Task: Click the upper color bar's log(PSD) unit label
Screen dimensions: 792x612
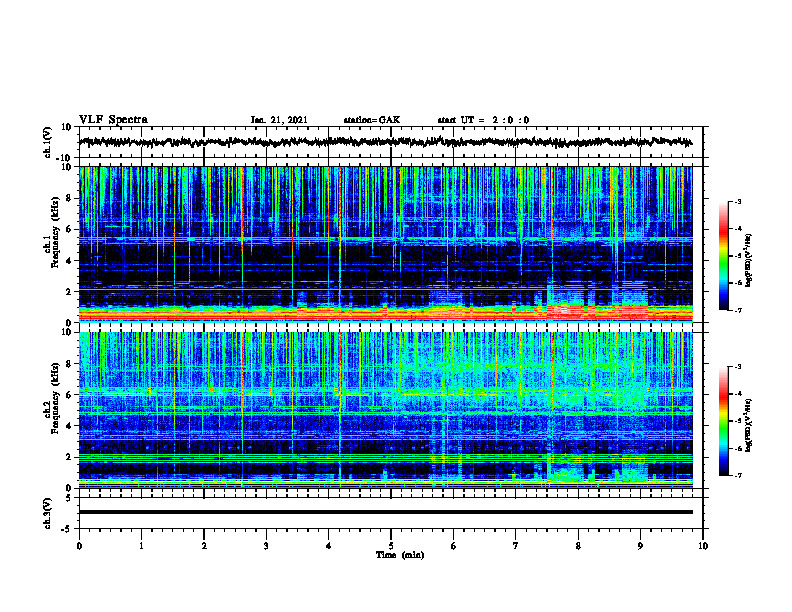Action: coord(748,260)
